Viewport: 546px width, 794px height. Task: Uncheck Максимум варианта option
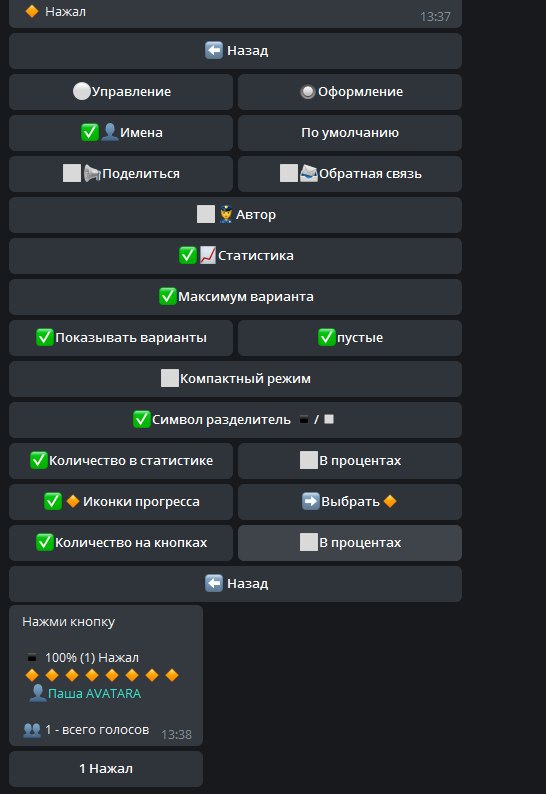[236, 297]
